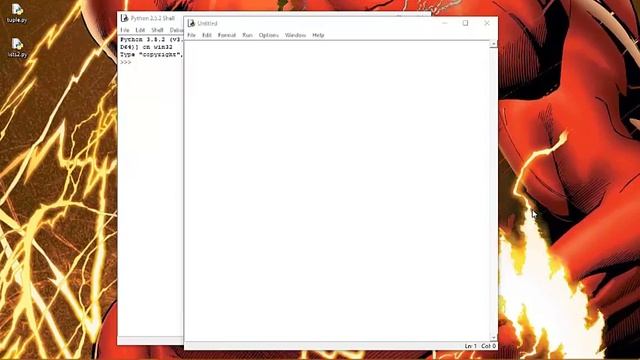Click the scroll down arrow in Untitled editor
This screenshot has height=360, width=640.
[493, 338]
